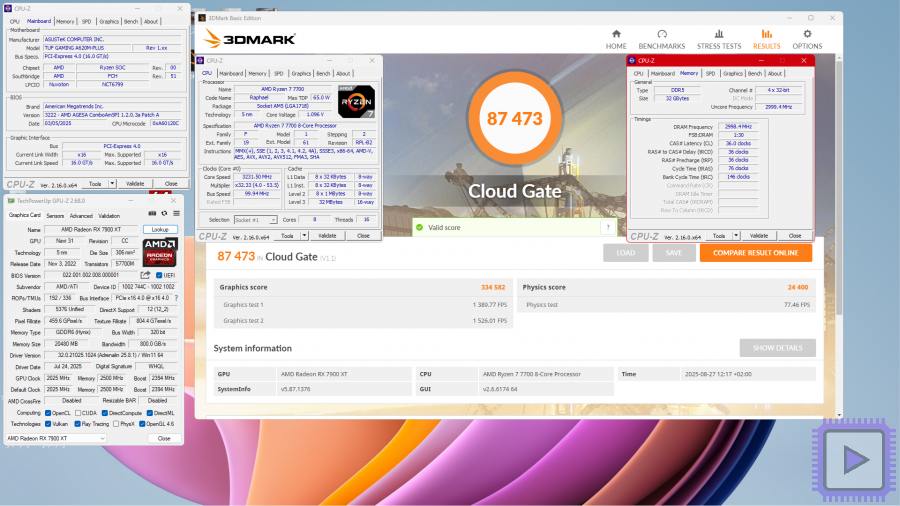
Task: Click Validate in CPU-Z memory window
Action: coord(758,236)
